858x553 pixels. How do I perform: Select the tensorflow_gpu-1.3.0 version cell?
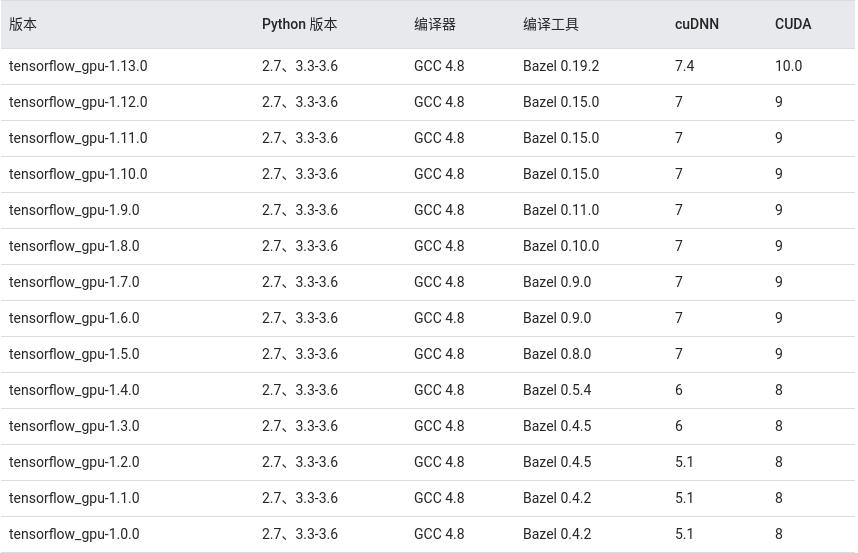point(74,426)
